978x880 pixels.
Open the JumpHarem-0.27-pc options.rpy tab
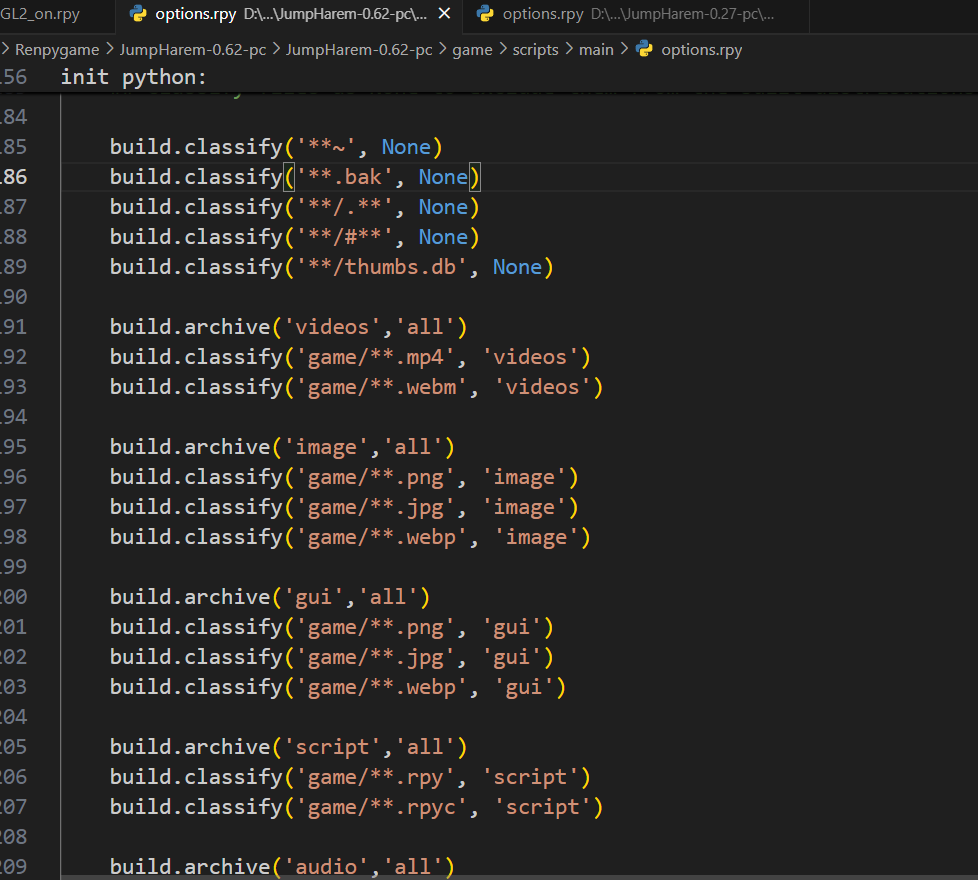pos(636,14)
